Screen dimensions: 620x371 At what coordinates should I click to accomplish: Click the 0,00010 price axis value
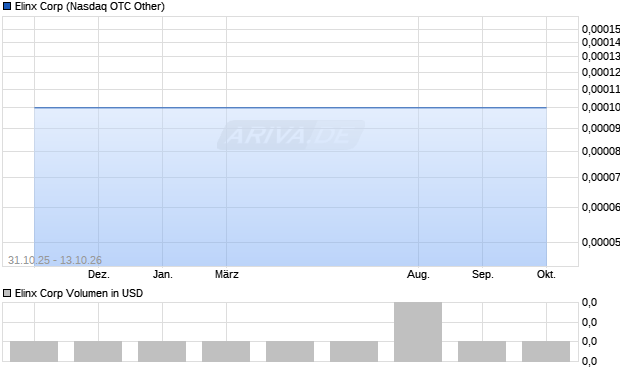pos(601,107)
